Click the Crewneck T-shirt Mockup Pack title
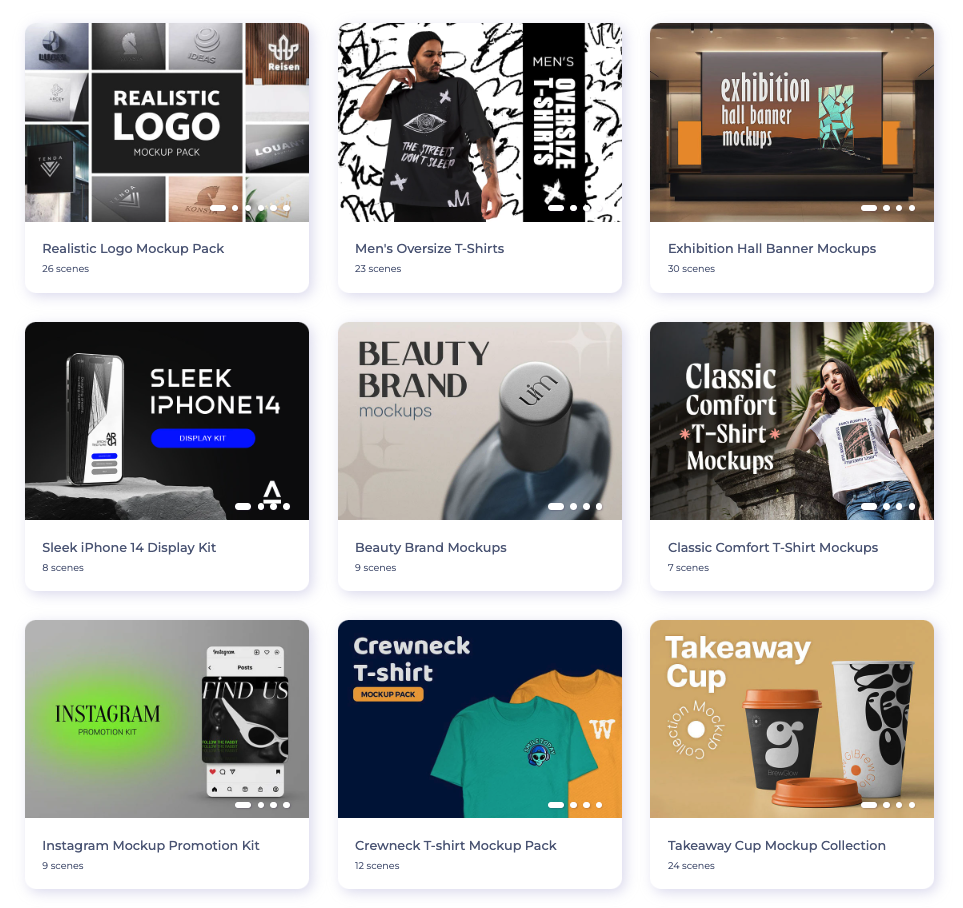The width and height of the screenshot is (963, 908). click(x=456, y=845)
